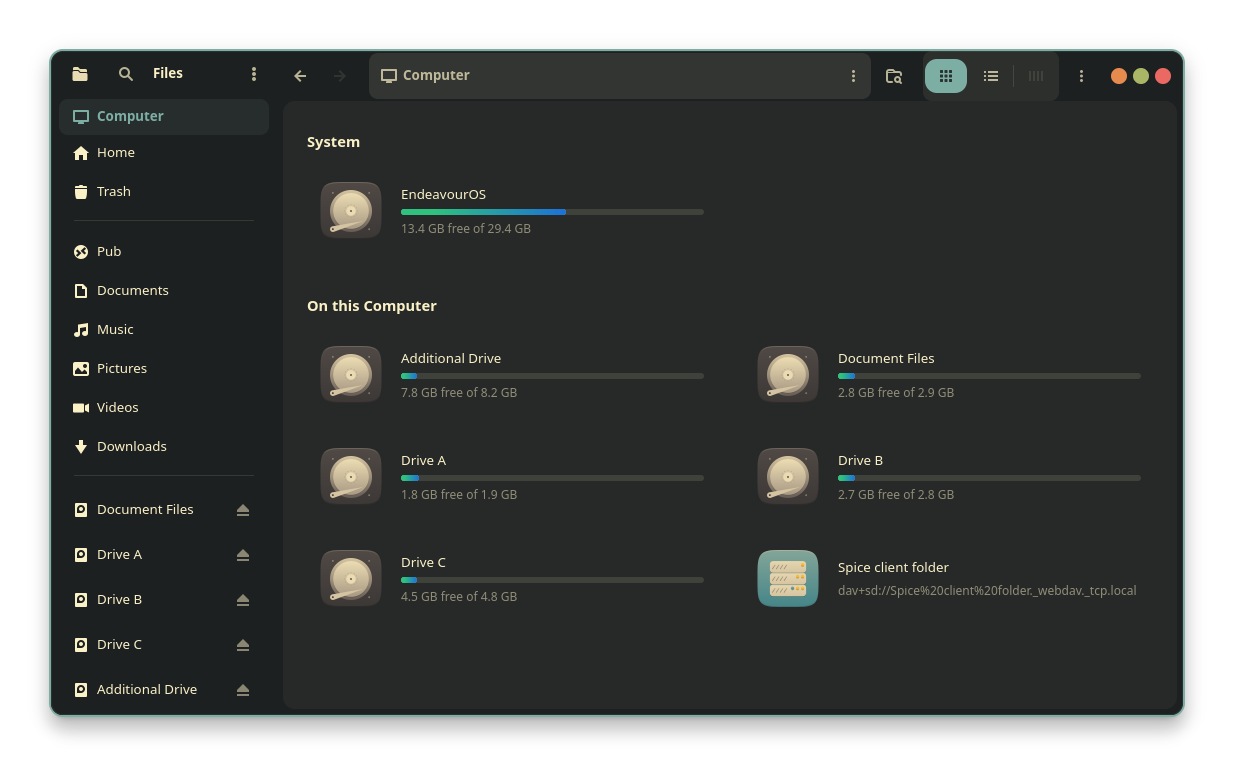Click the EndeavourOS usage bar
1234x766 pixels.
tap(552, 212)
